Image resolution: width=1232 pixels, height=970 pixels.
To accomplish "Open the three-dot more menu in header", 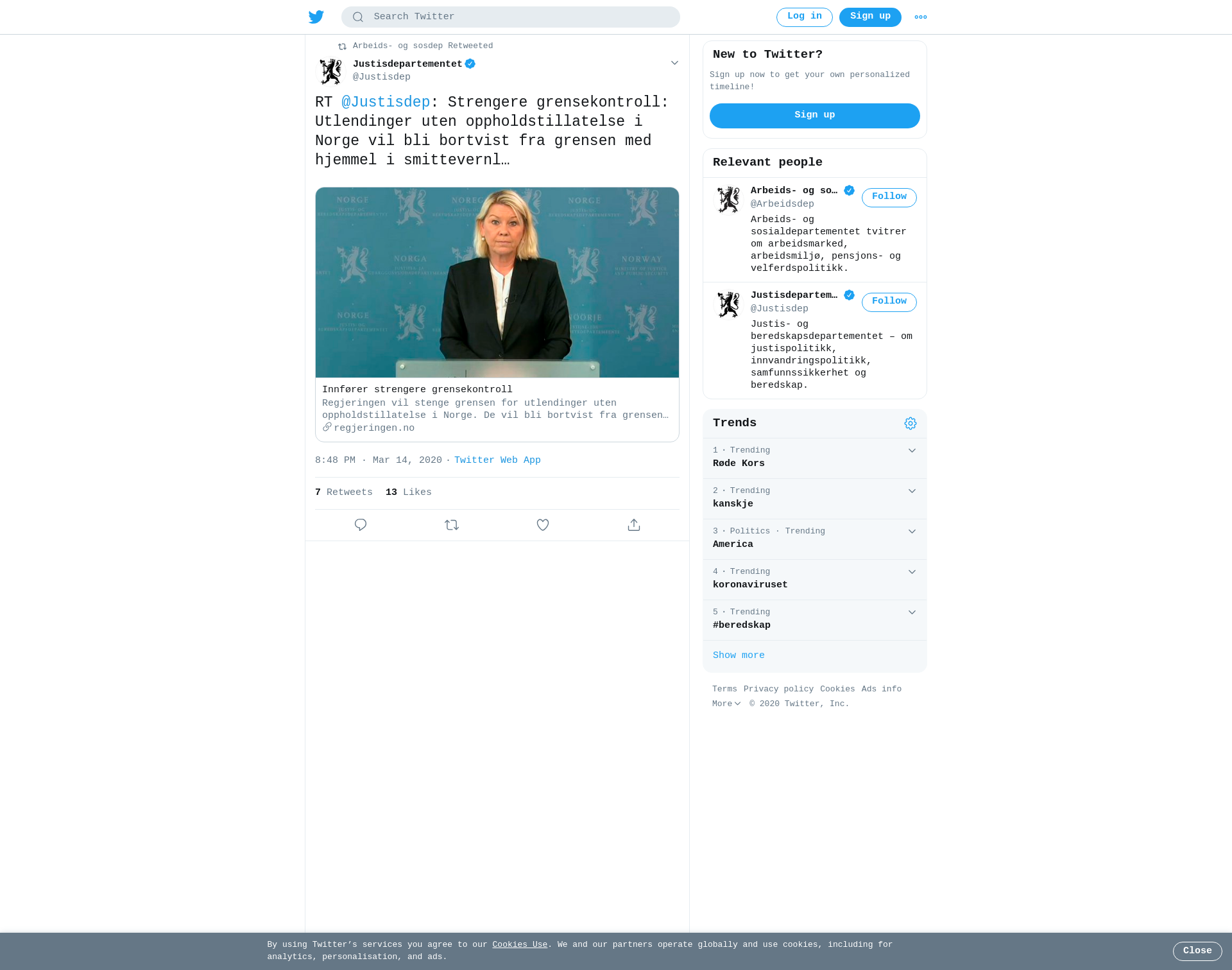I will [921, 17].
